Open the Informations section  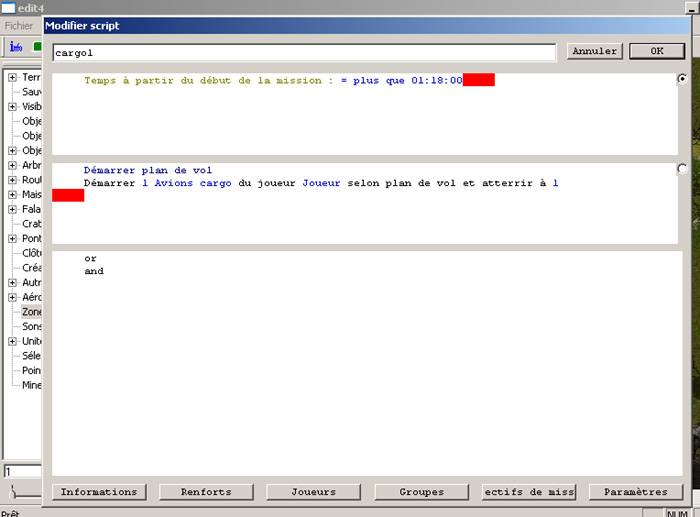pyautogui.click(x=99, y=492)
